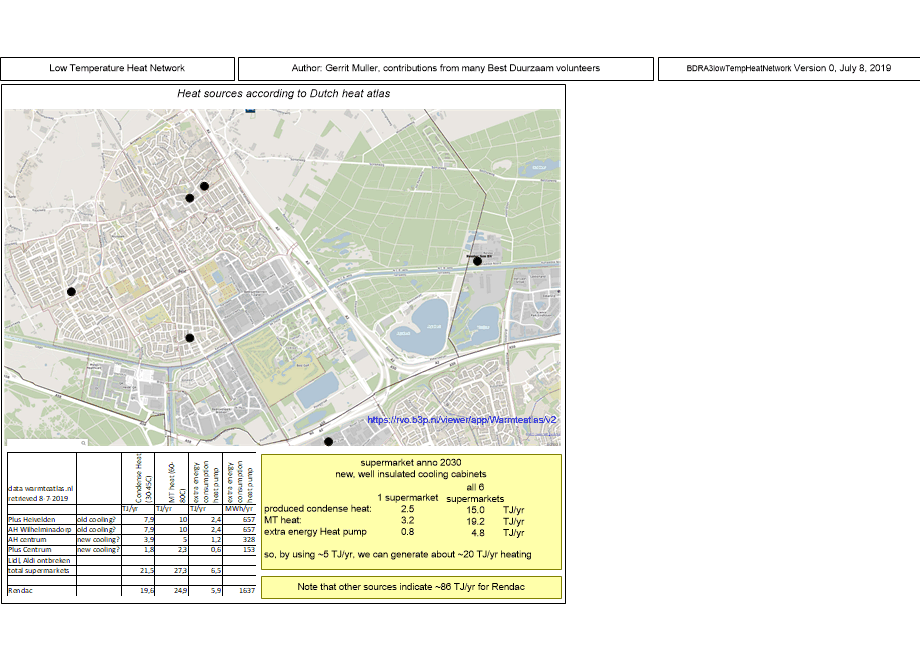This screenshot has width=920, height=660.
Task: Click the 'supermarket anno 2030' heading
Action: 411,462
